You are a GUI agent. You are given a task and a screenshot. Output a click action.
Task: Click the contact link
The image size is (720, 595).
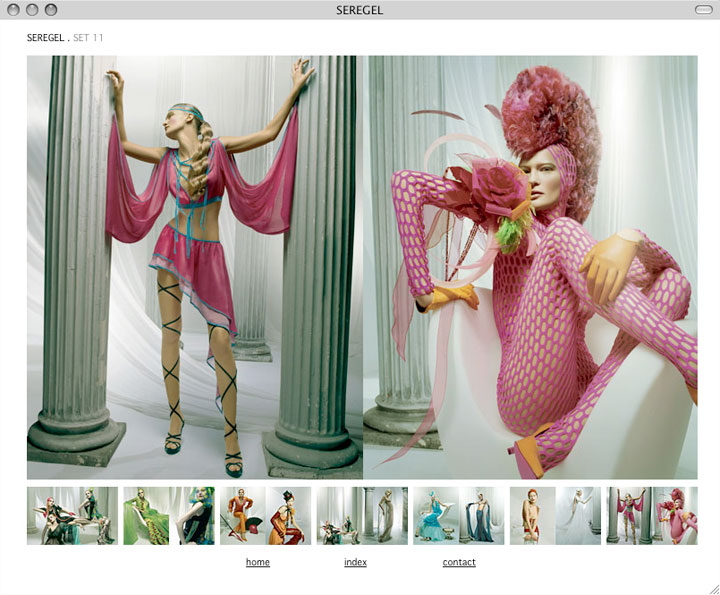point(459,562)
